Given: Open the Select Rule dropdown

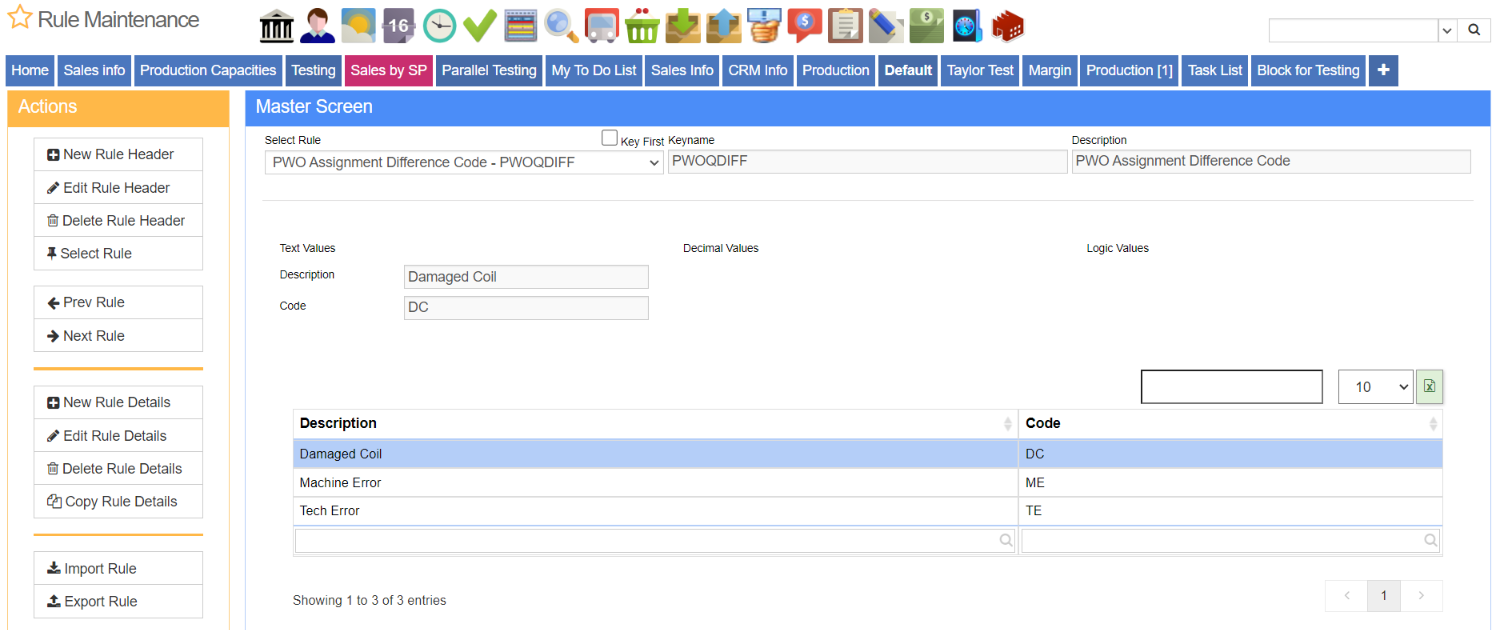Looking at the screenshot, I should tap(464, 162).
